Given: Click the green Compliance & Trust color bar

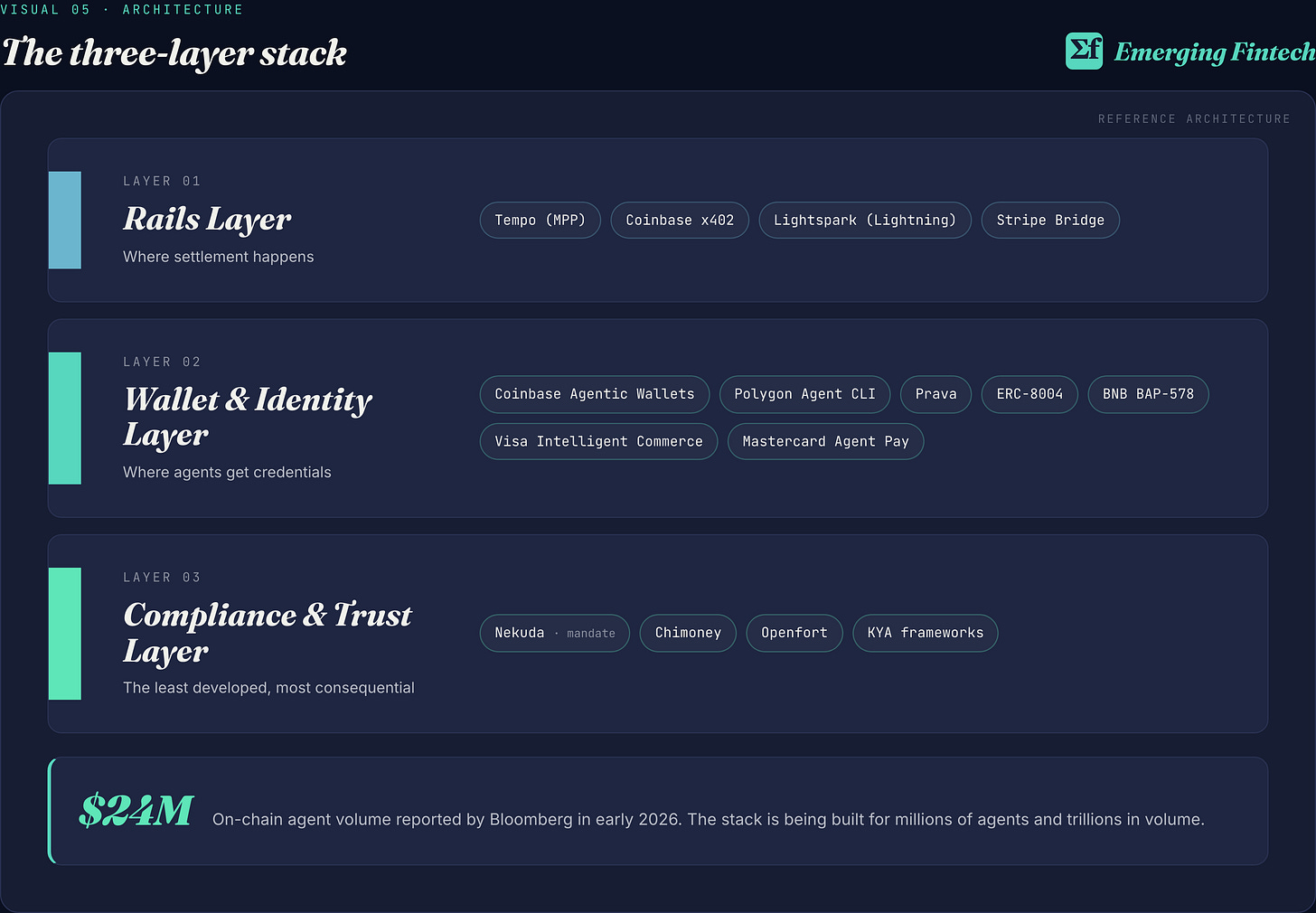Looking at the screenshot, I should tap(65, 634).
